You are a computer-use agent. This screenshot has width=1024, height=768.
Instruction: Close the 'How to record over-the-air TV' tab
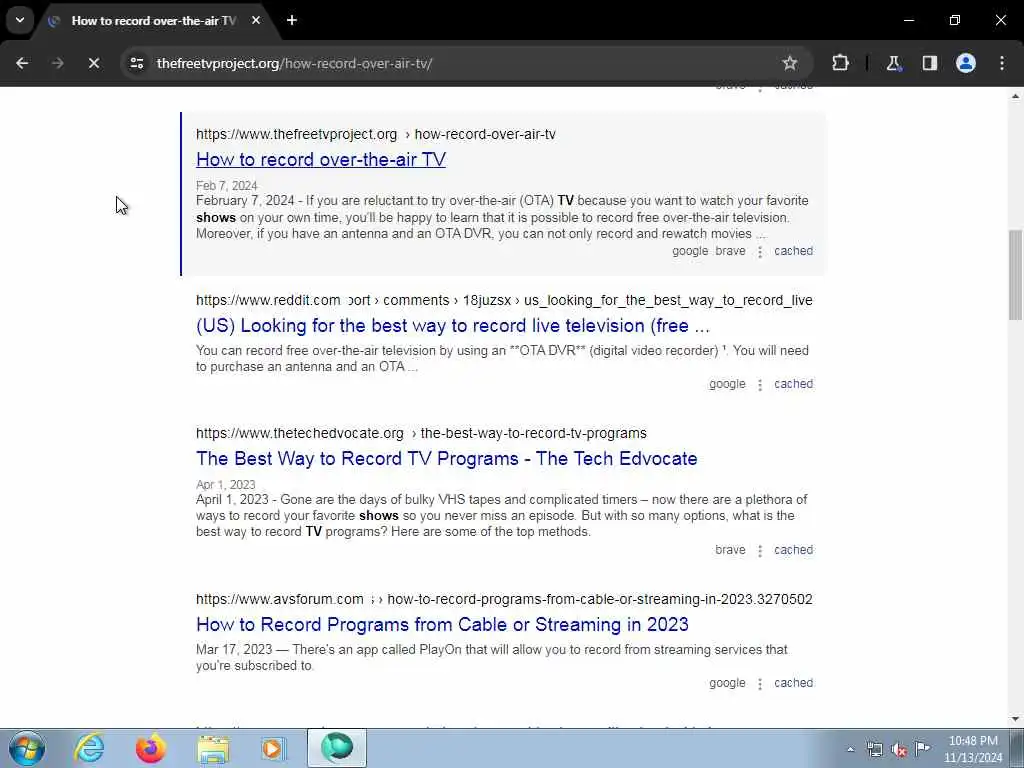tap(256, 20)
